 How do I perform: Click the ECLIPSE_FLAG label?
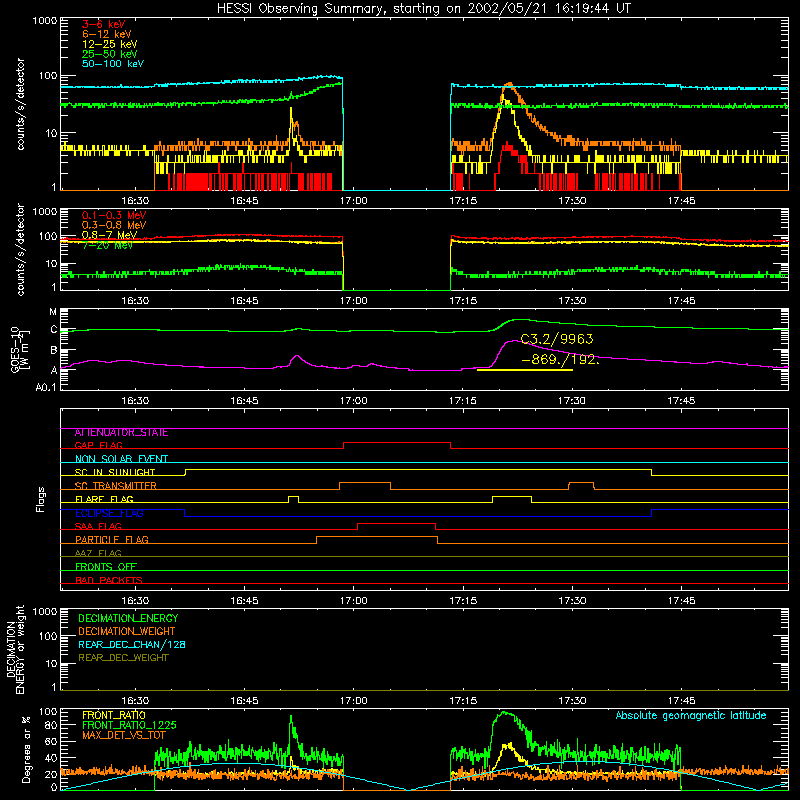pos(109,513)
